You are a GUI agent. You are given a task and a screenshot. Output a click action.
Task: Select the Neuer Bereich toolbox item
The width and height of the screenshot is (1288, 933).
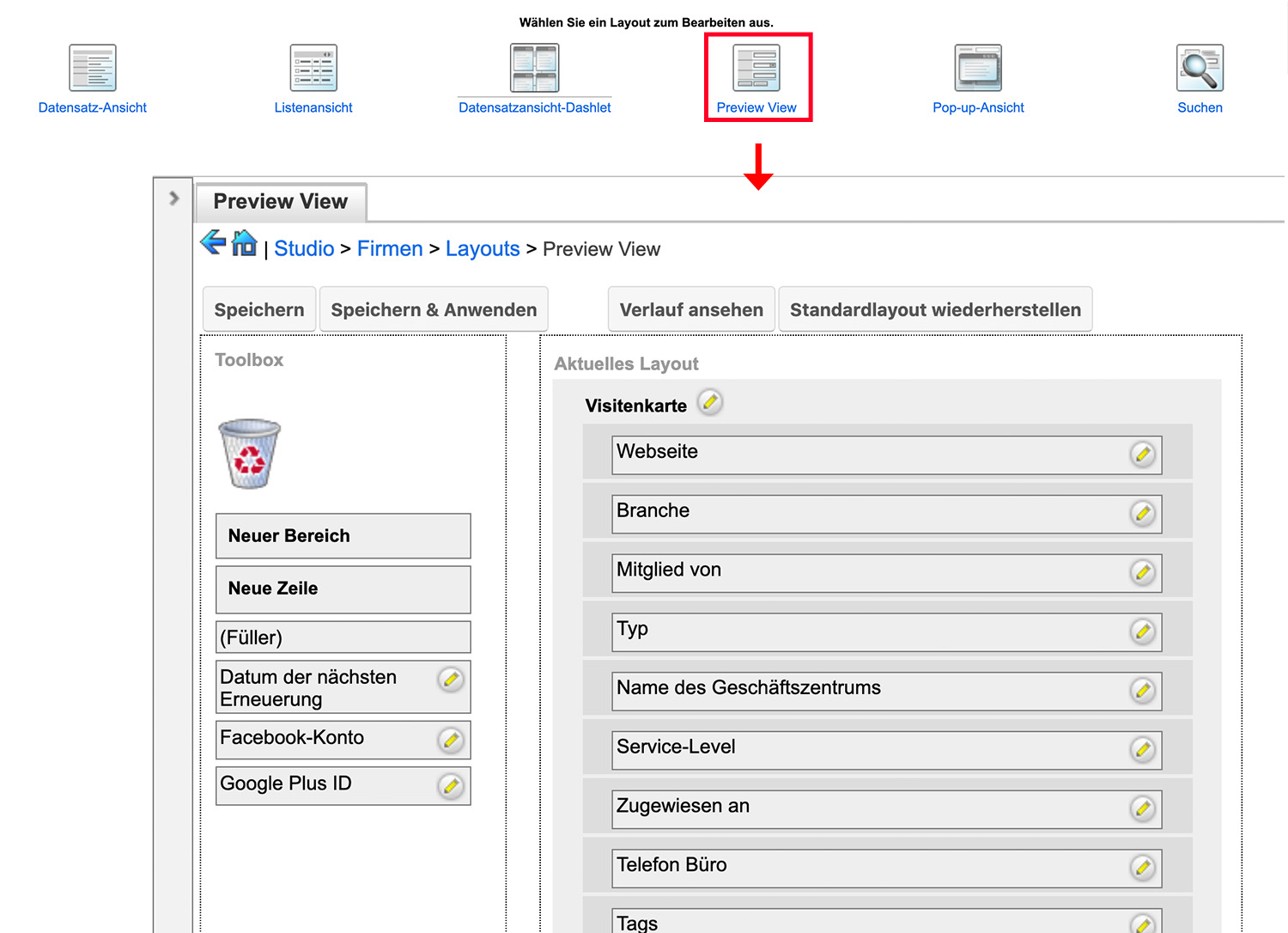point(343,536)
